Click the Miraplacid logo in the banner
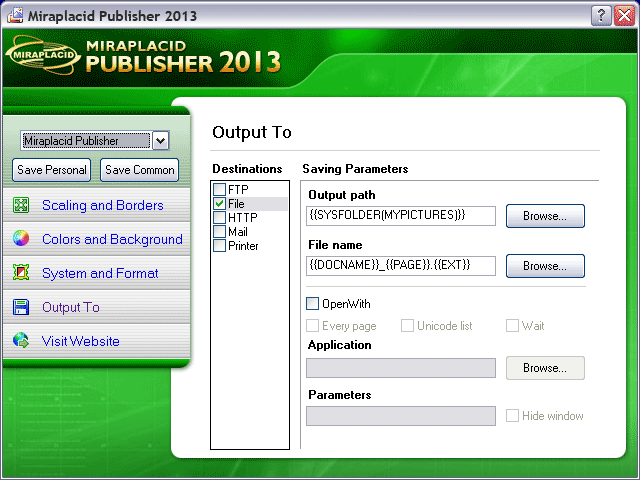The height and width of the screenshot is (480, 640). (x=43, y=55)
